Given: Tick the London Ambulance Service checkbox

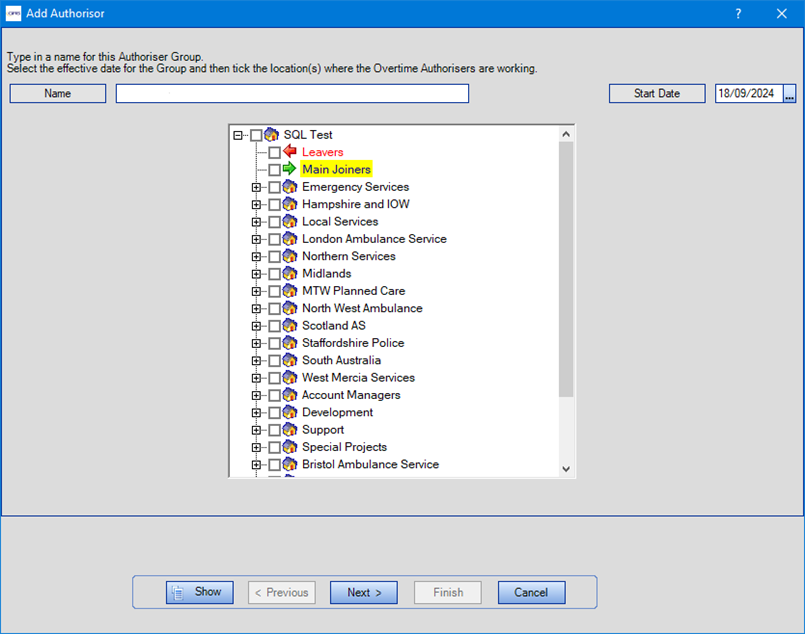Looking at the screenshot, I should tap(275, 240).
